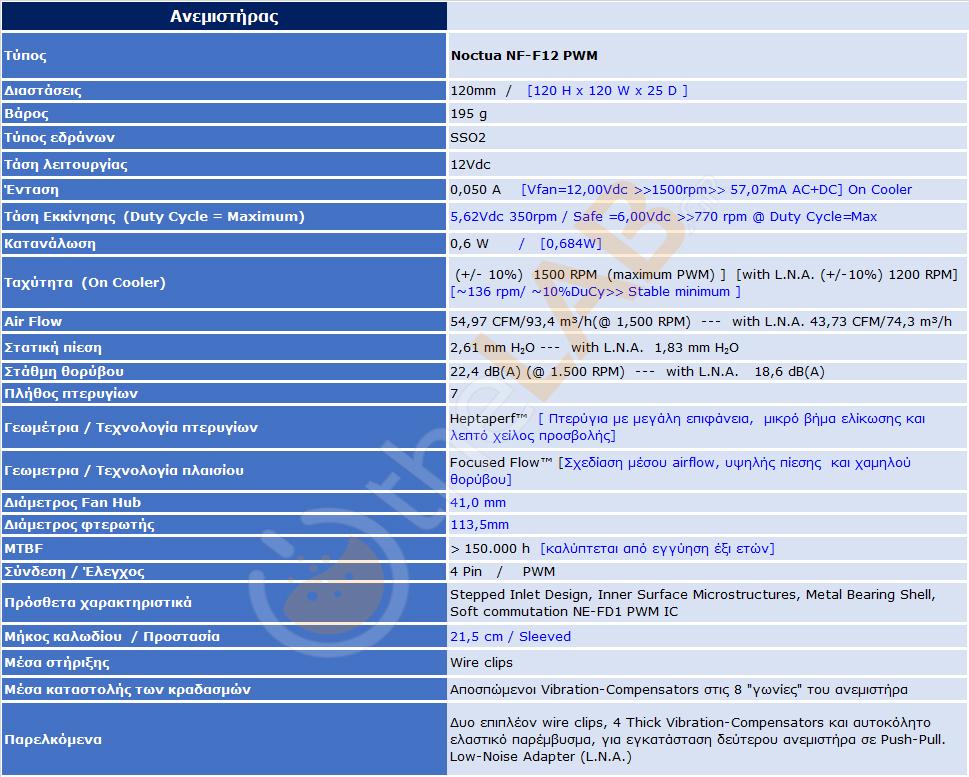Click 'Γεωμετρια / Τεχνολογία πλαισίου' label

click(124, 471)
